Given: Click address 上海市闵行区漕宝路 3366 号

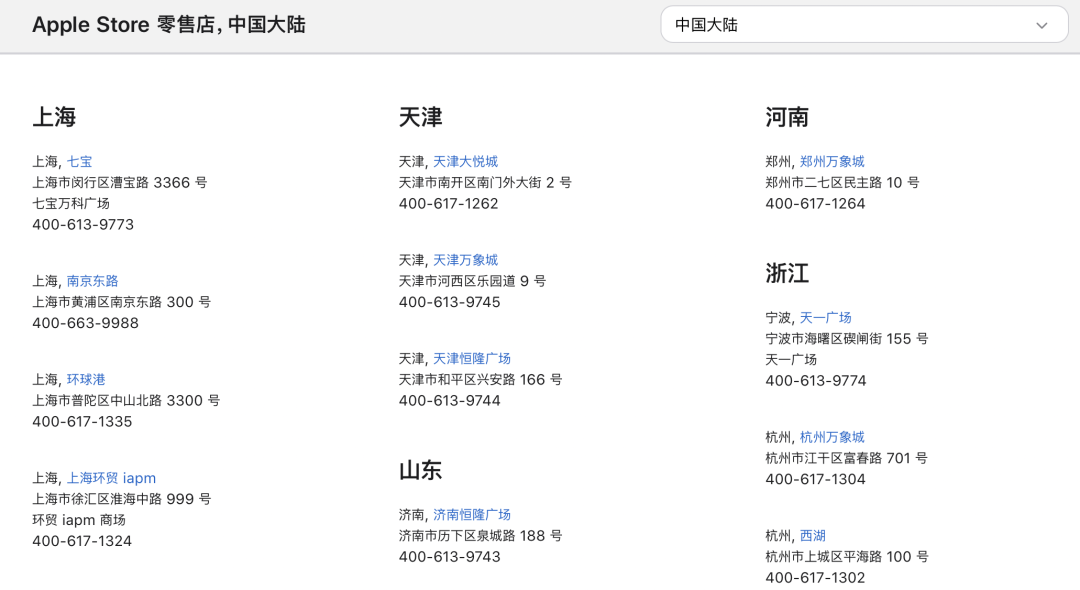Looking at the screenshot, I should click(x=120, y=182).
